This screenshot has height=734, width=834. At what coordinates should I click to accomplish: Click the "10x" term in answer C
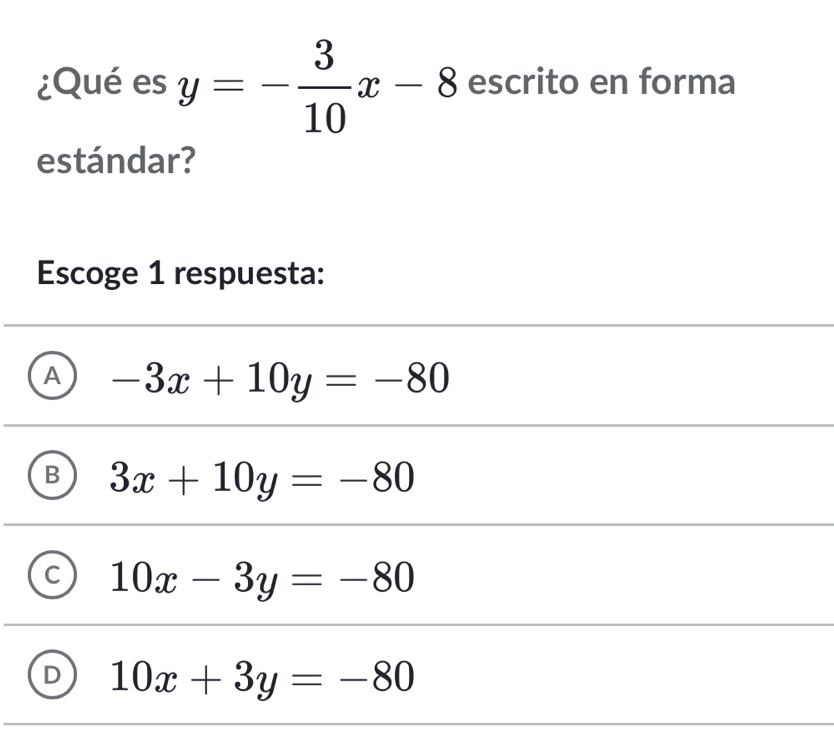coord(141,577)
